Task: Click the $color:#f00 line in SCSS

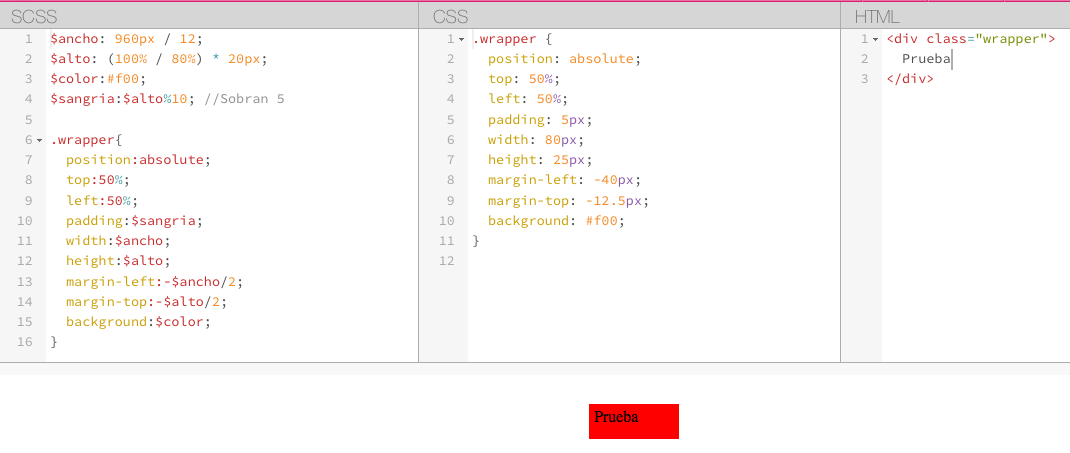Action: 98,79
